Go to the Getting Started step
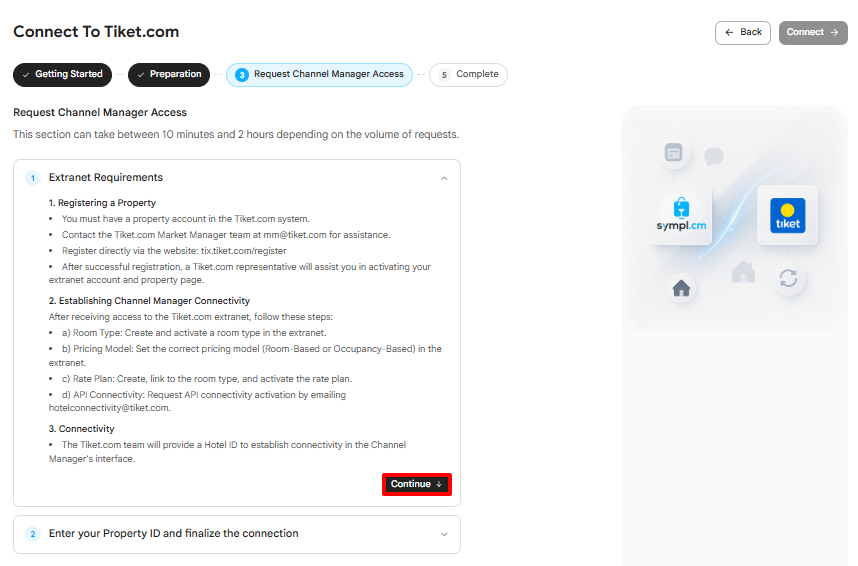858x566 pixels. [x=62, y=74]
